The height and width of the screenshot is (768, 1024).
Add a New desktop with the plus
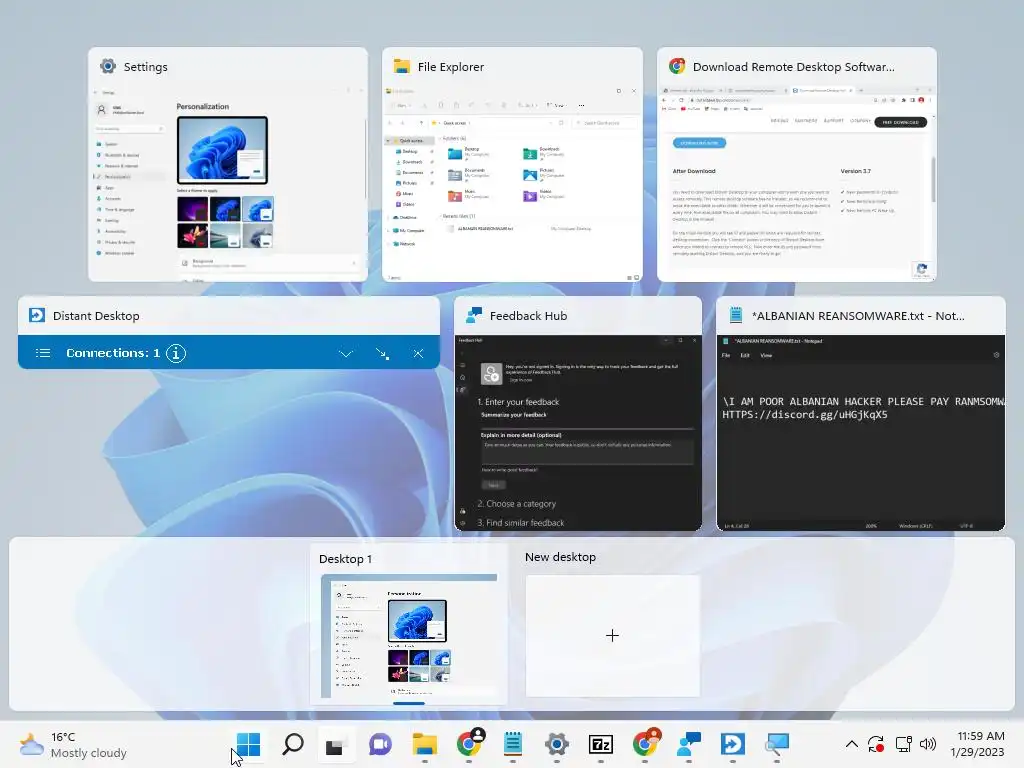(x=613, y=635)
